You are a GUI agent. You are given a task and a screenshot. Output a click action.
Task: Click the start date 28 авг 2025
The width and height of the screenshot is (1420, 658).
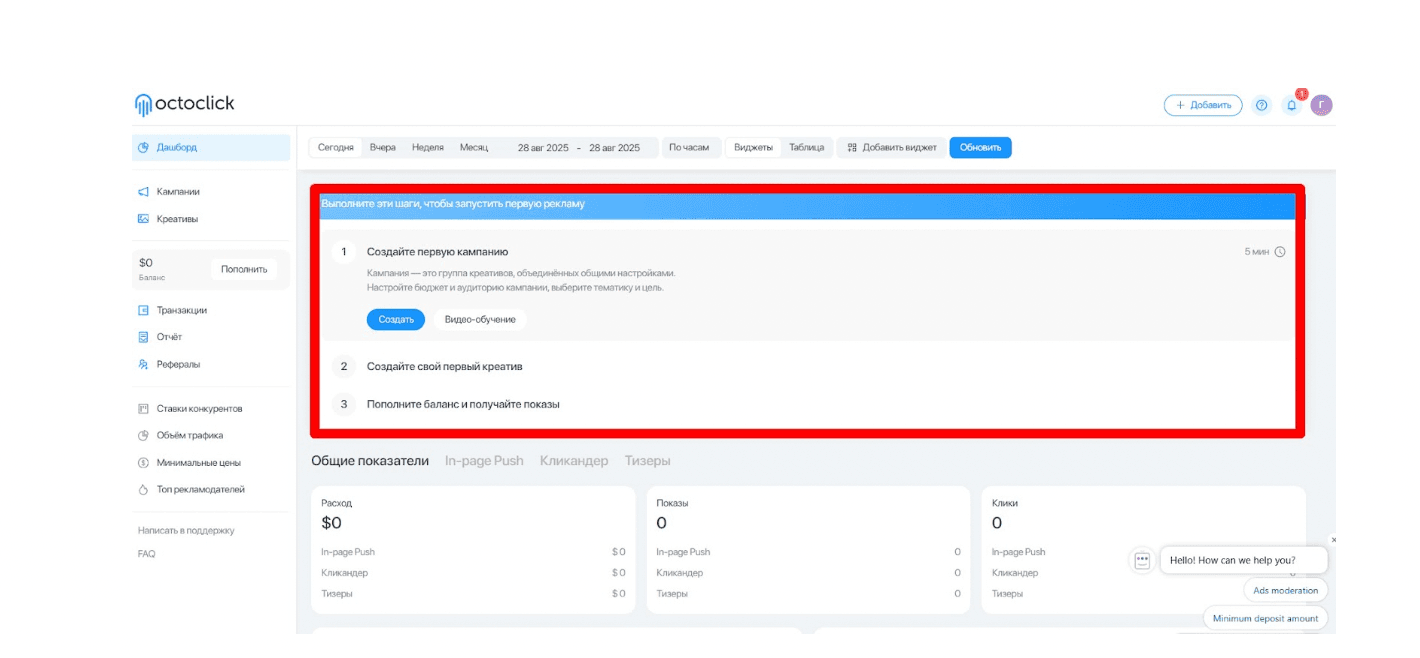(x=543, y=148)
